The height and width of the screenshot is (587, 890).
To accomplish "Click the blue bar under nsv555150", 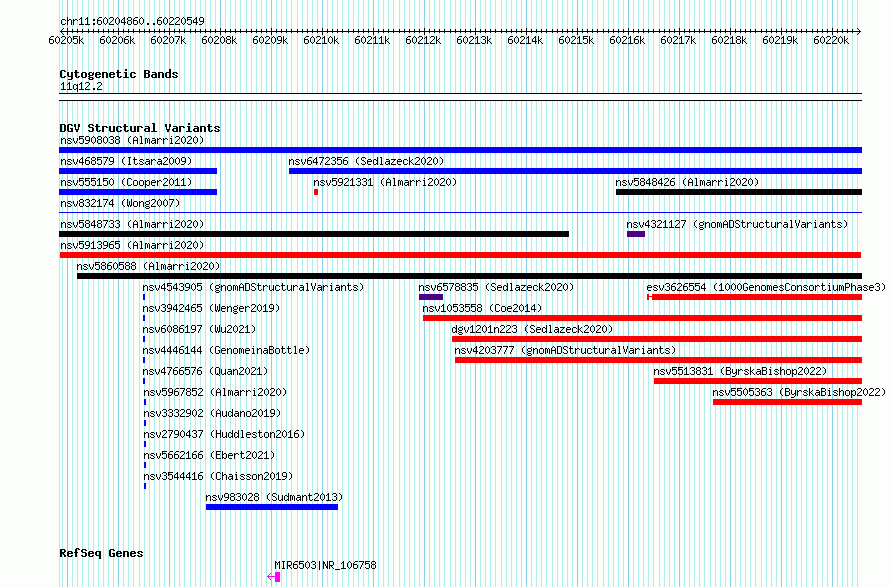I will 138,192.
